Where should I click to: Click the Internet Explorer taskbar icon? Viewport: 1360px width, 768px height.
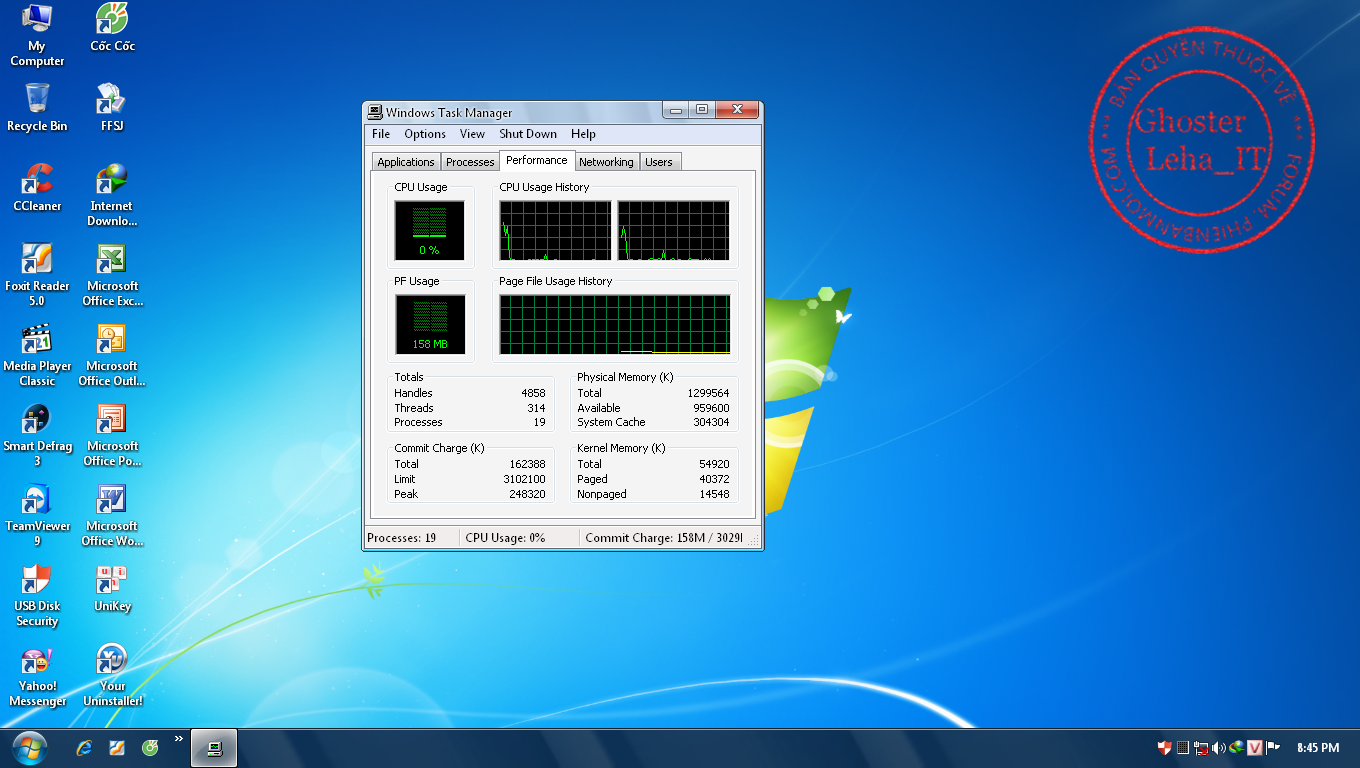[85, 748]
